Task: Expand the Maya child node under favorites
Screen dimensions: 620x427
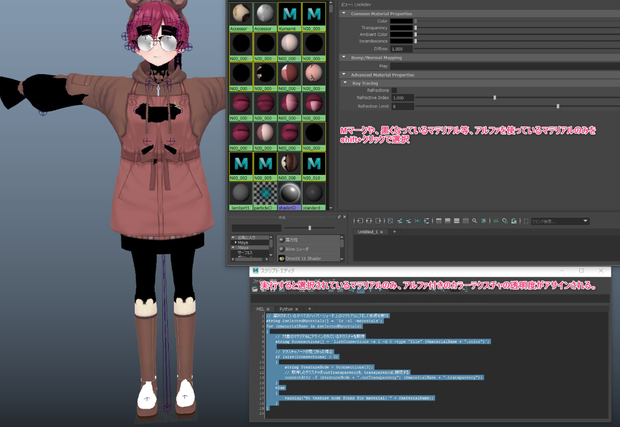Action: (x=235, y=242)
